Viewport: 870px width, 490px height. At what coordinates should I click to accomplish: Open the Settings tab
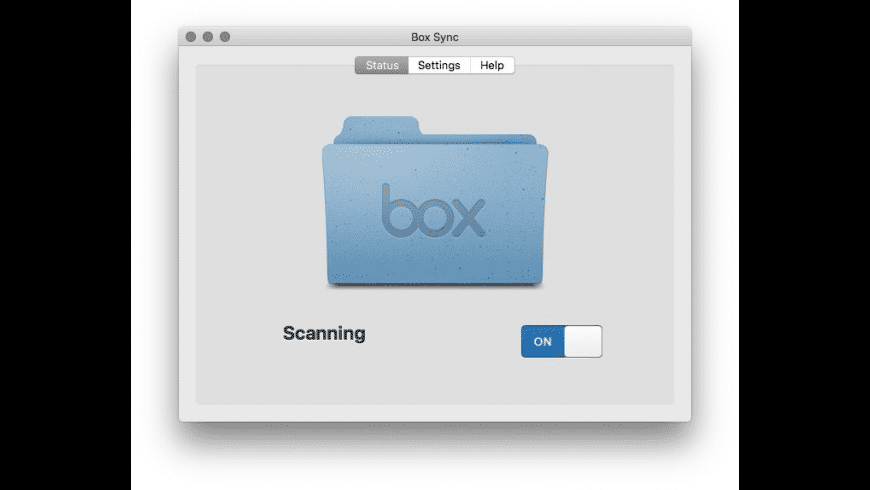click(x=439, y=65)
